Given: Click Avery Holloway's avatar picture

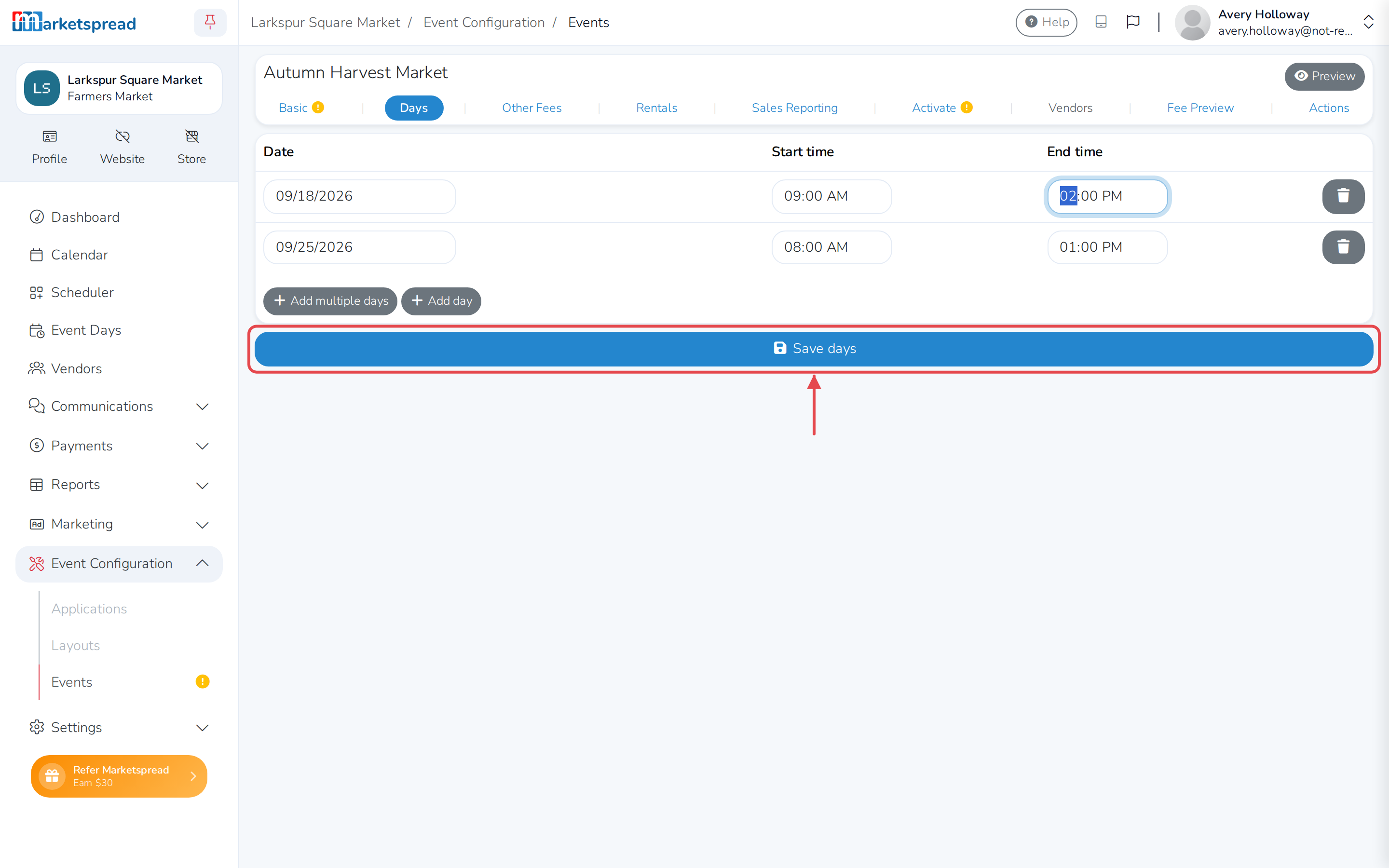Looking at the screenshot, I should (x=1193, y=23).
